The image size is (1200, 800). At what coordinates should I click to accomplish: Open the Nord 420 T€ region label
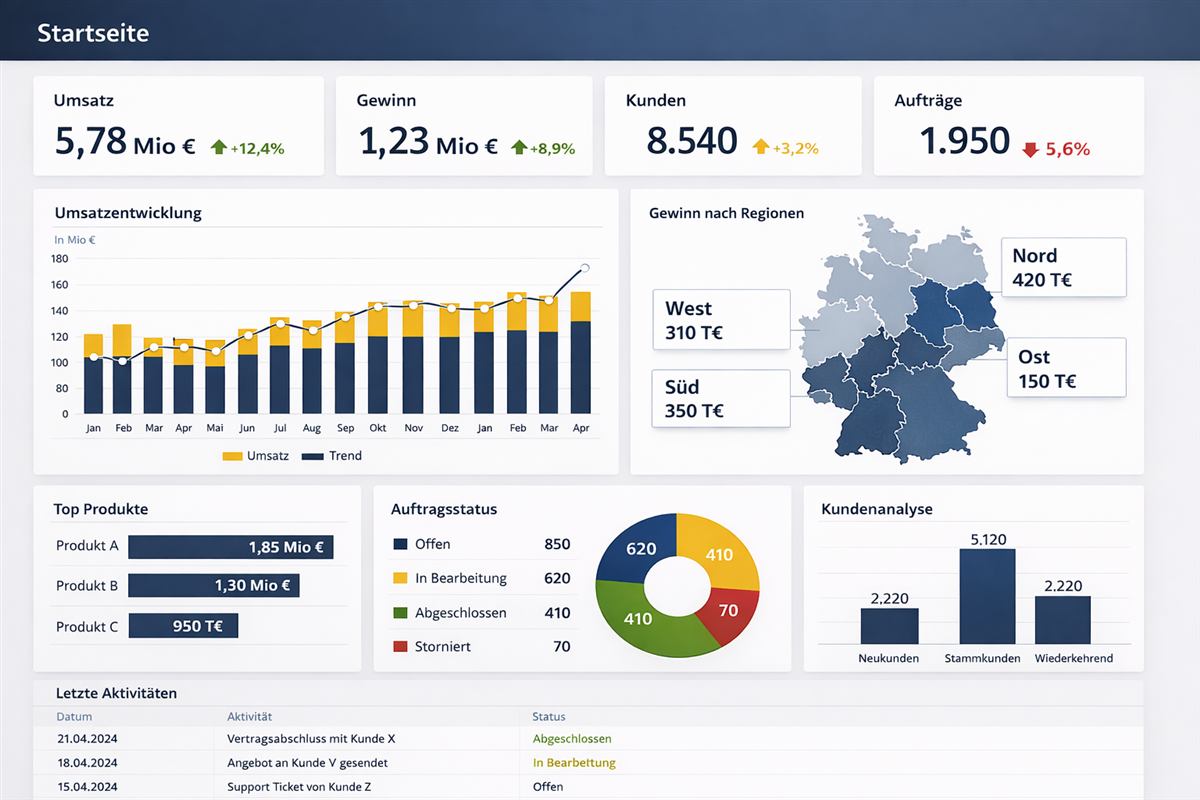[x=1064, y=267]
